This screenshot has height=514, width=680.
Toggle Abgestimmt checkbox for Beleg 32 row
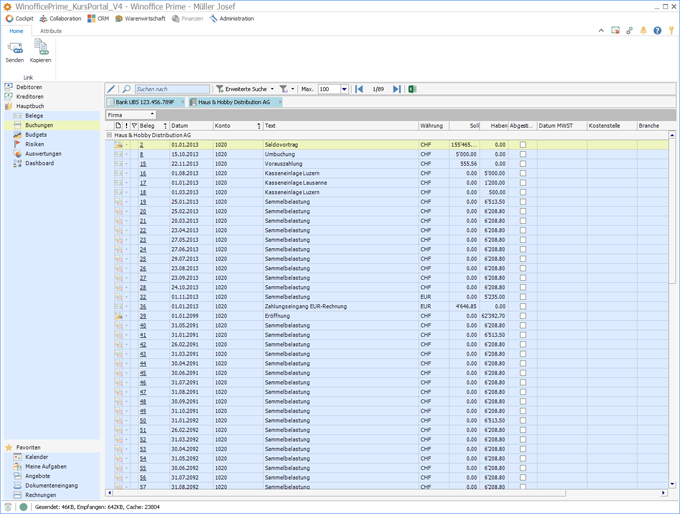(523, 297)
